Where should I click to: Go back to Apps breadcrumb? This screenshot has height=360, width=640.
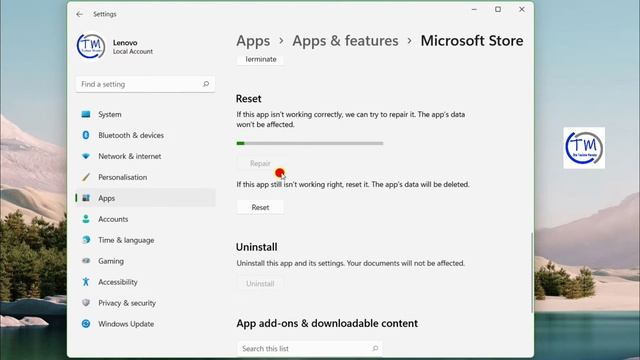[253, 41]
